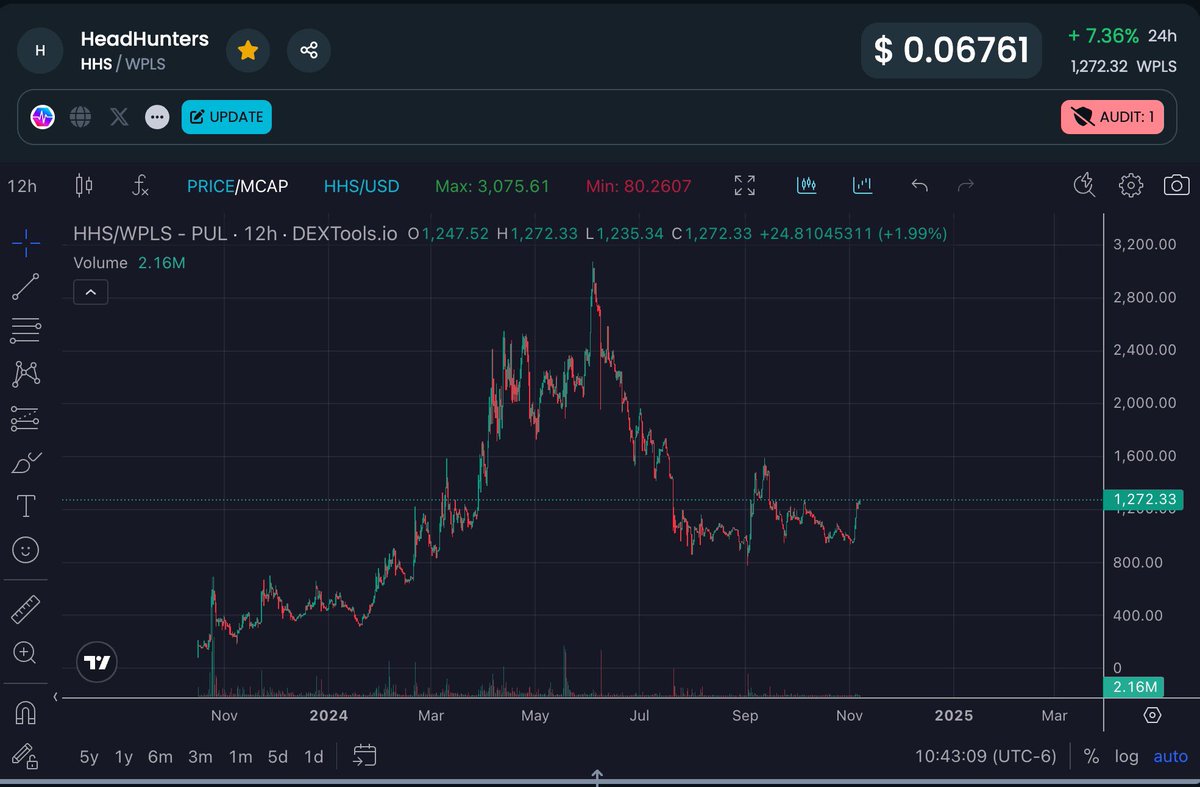The image size is (1200, 787).
Task: Toggle the candle trades marker icon
Action: tap(807, 185)
